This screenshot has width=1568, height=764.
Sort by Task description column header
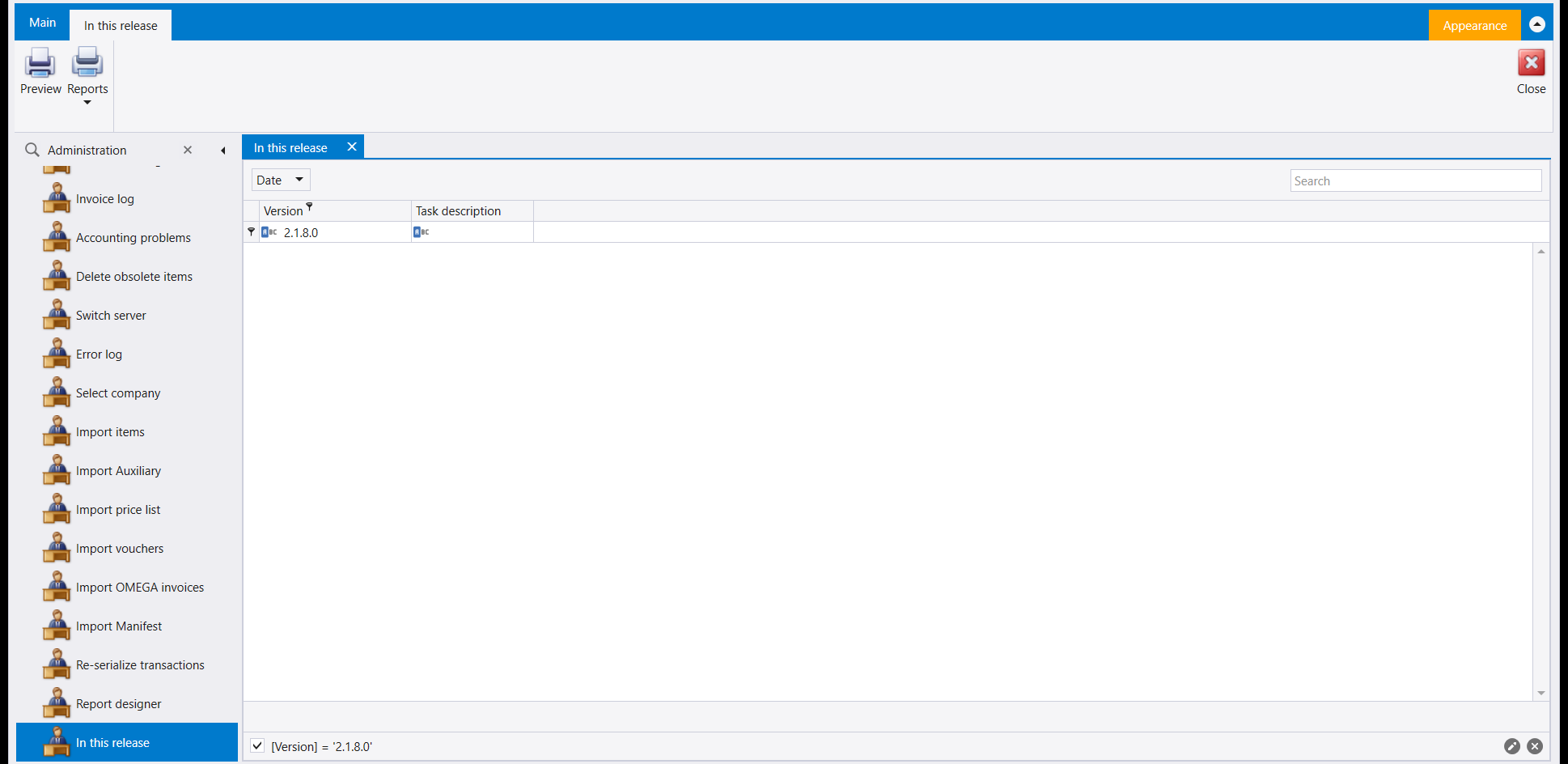(x=473, y=210)
